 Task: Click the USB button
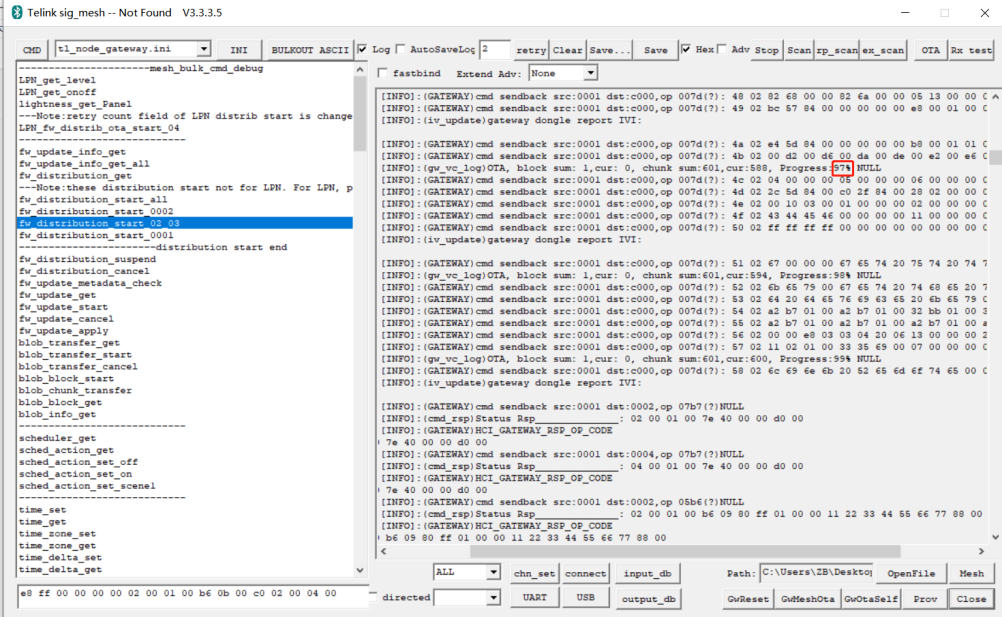click(x=585, y=598)
